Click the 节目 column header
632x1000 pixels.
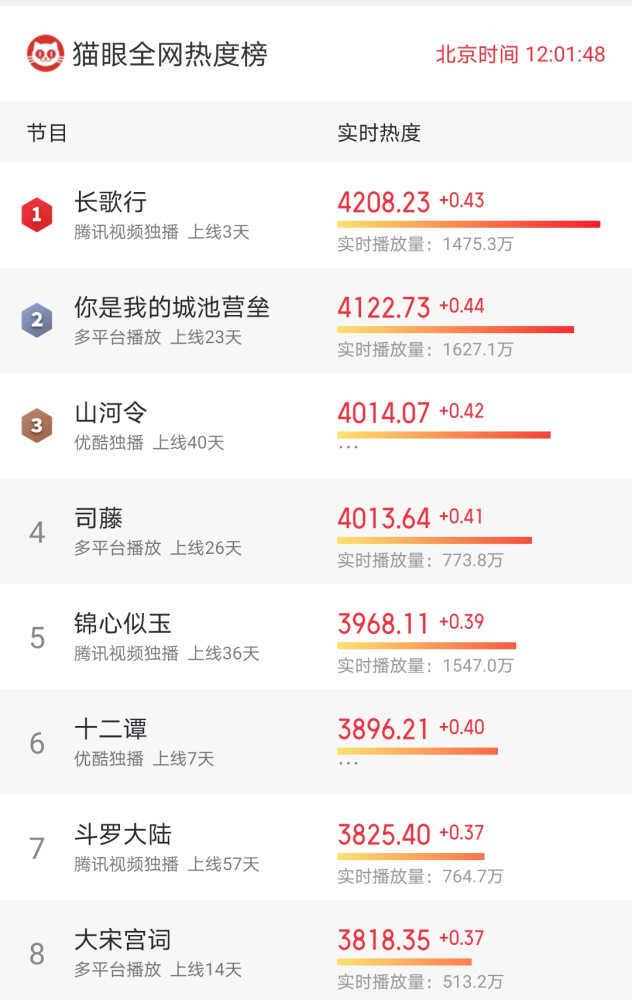(x=47, y=133)
